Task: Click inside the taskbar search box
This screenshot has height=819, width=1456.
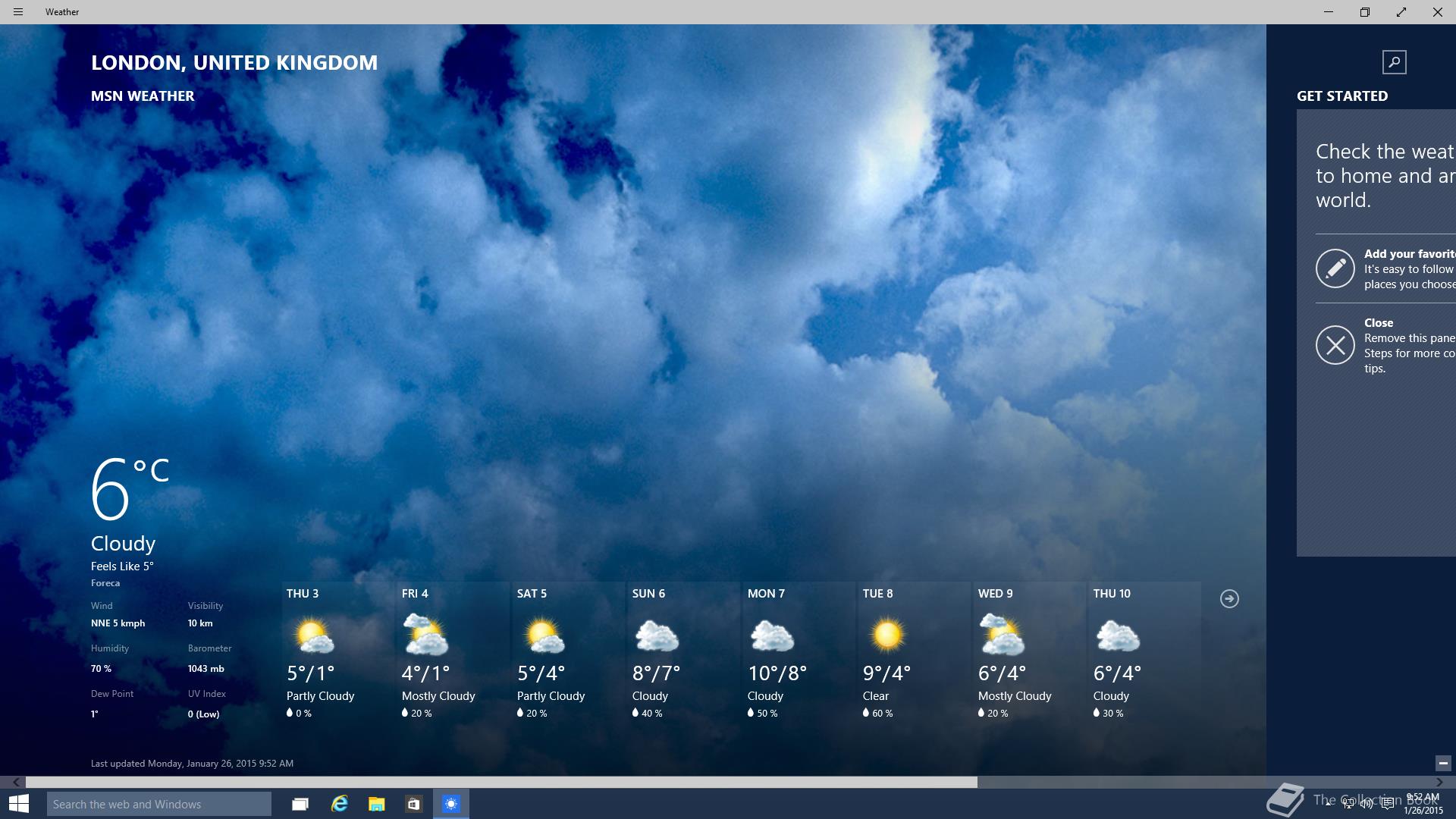Action: tap(159, 804)
